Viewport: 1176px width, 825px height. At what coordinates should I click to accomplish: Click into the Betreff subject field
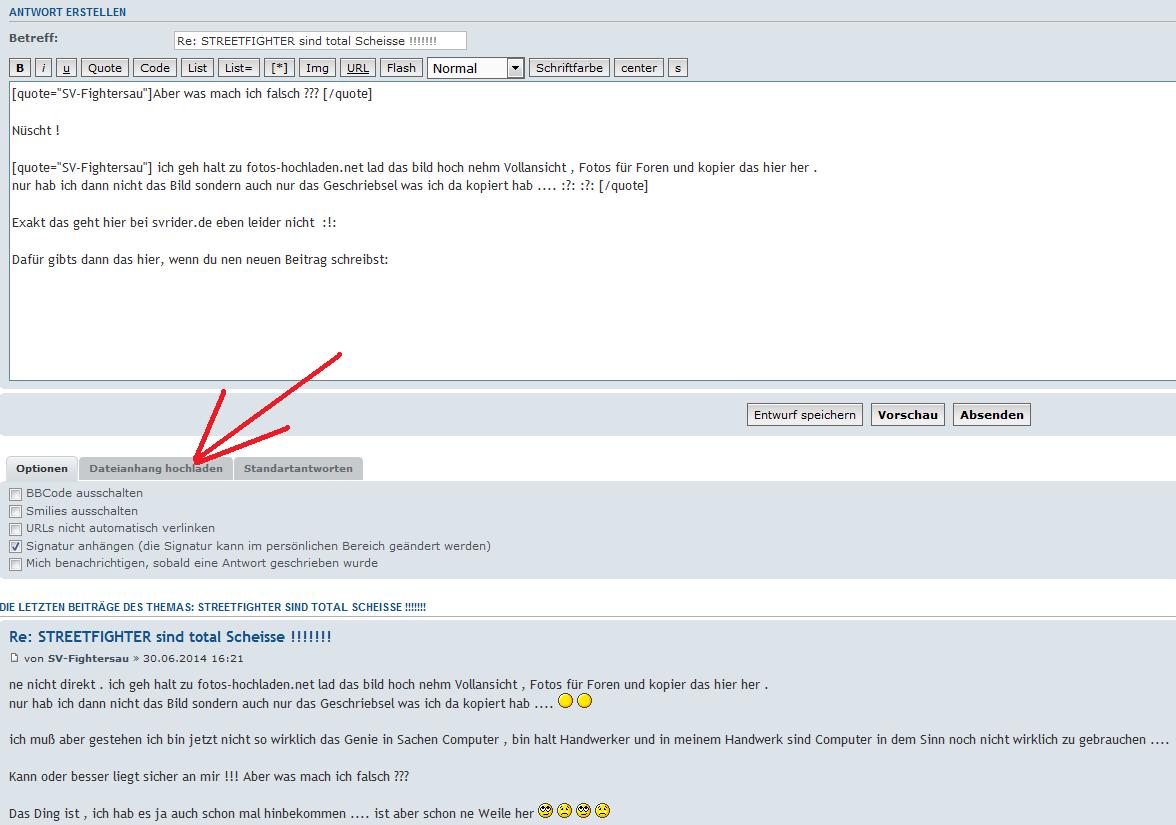tap(319, 41)
